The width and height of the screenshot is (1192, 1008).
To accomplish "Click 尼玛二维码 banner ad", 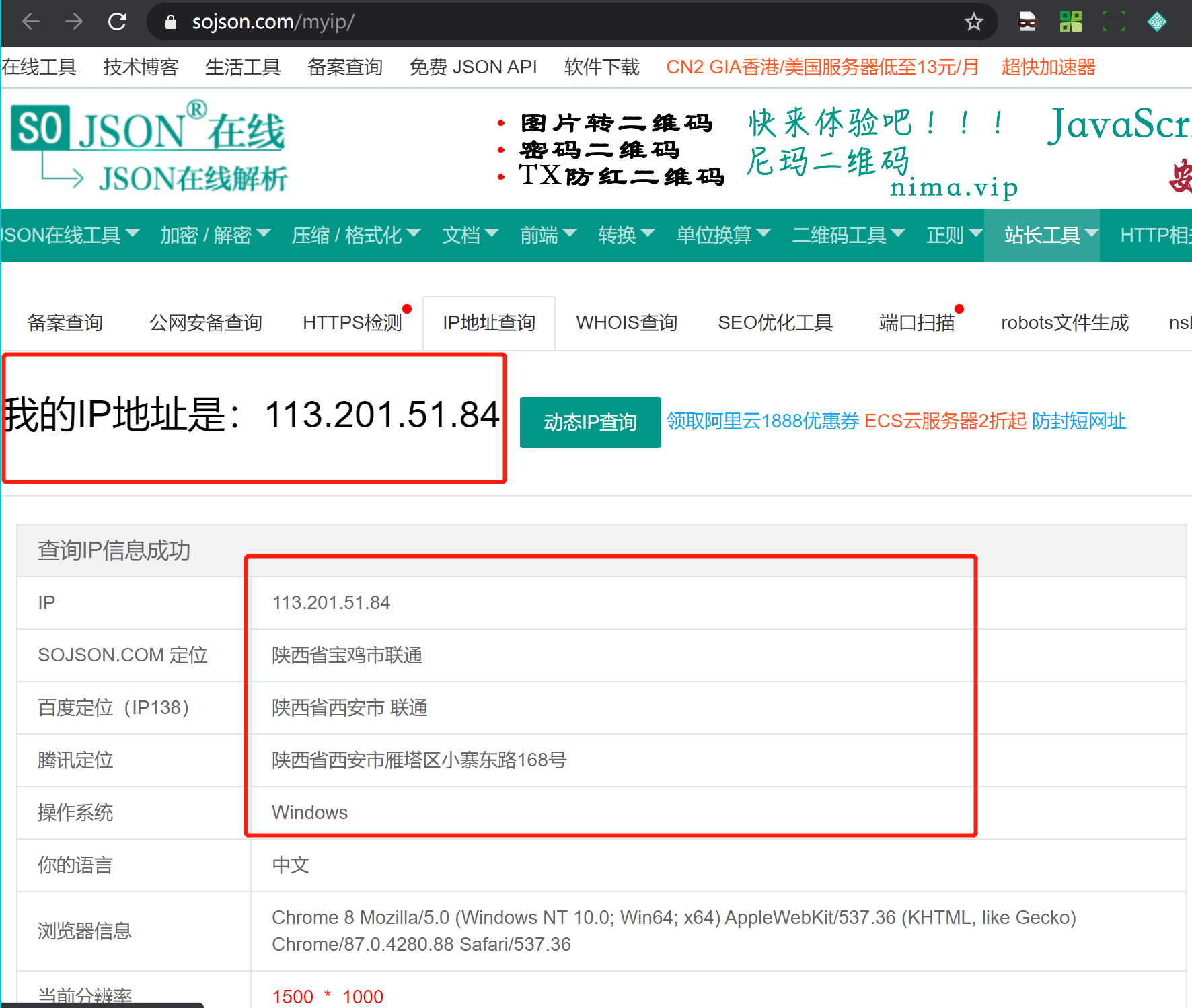I will coord(829,161).
